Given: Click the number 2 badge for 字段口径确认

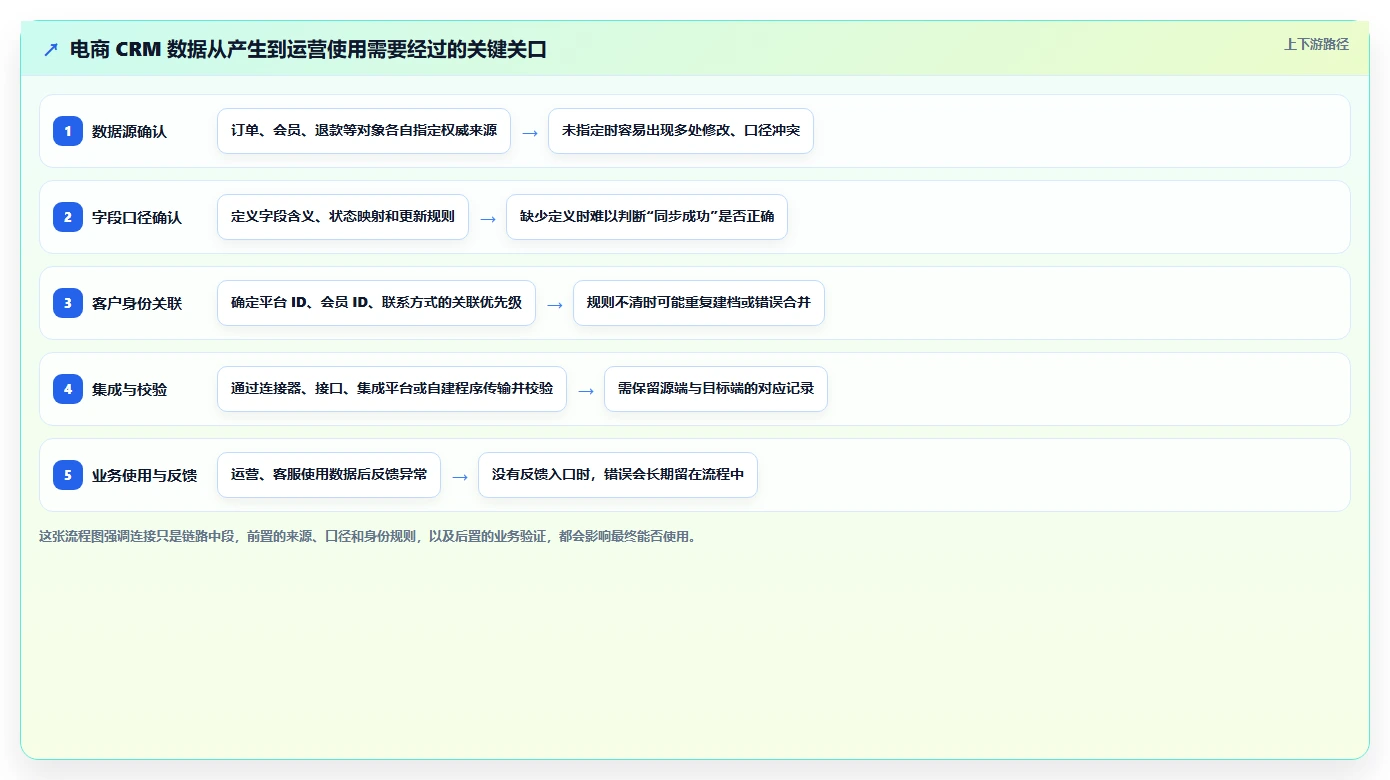Looking at the screenshot, I should click(x=68, y=217).
